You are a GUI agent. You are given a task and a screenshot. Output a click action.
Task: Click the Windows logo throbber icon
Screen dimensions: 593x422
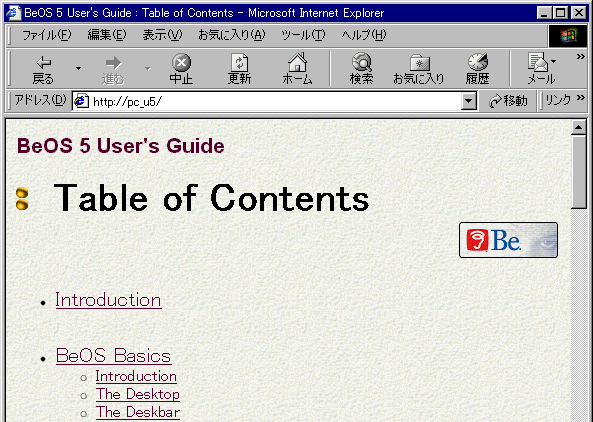point(568,36)
